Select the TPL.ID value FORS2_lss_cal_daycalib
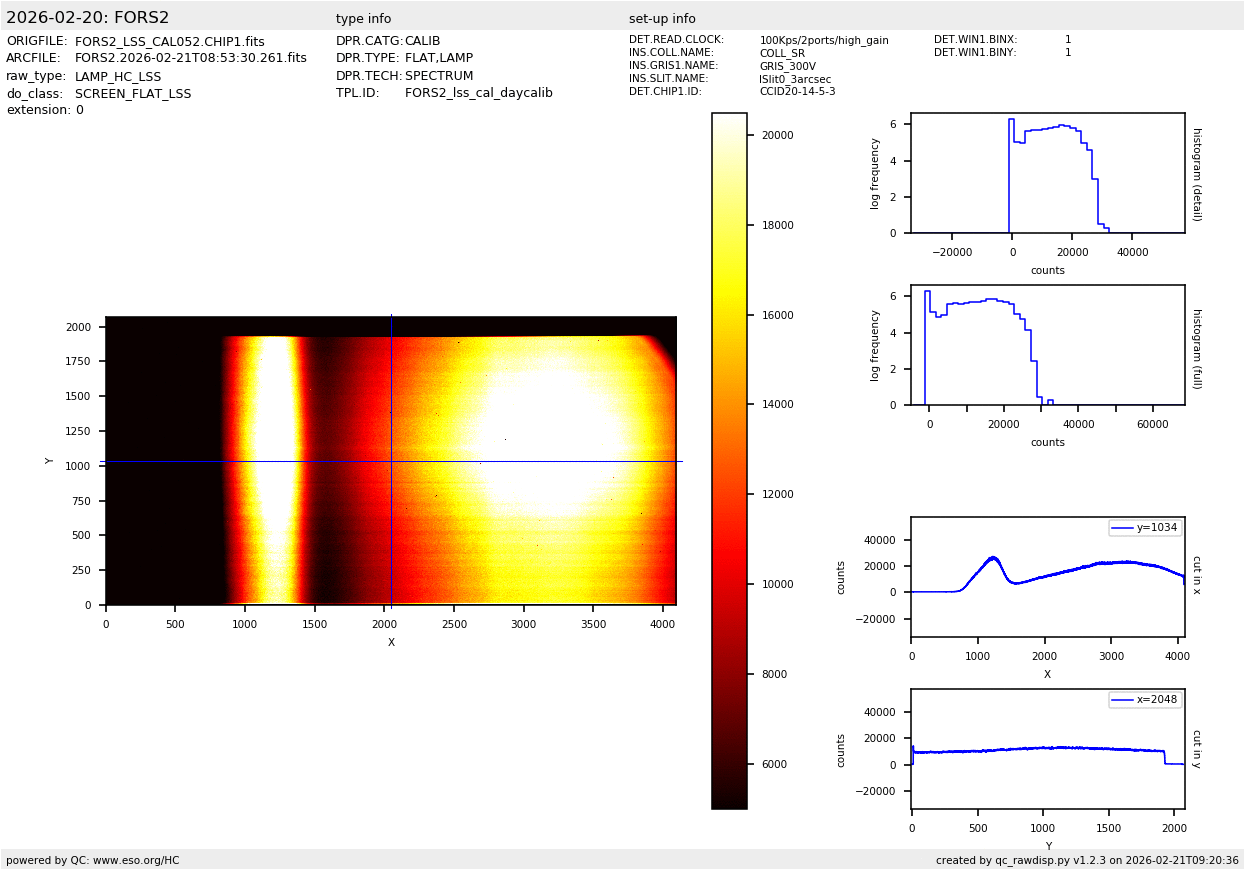Viewport: 1245px width, 870px height. click(x=478, y=93)
